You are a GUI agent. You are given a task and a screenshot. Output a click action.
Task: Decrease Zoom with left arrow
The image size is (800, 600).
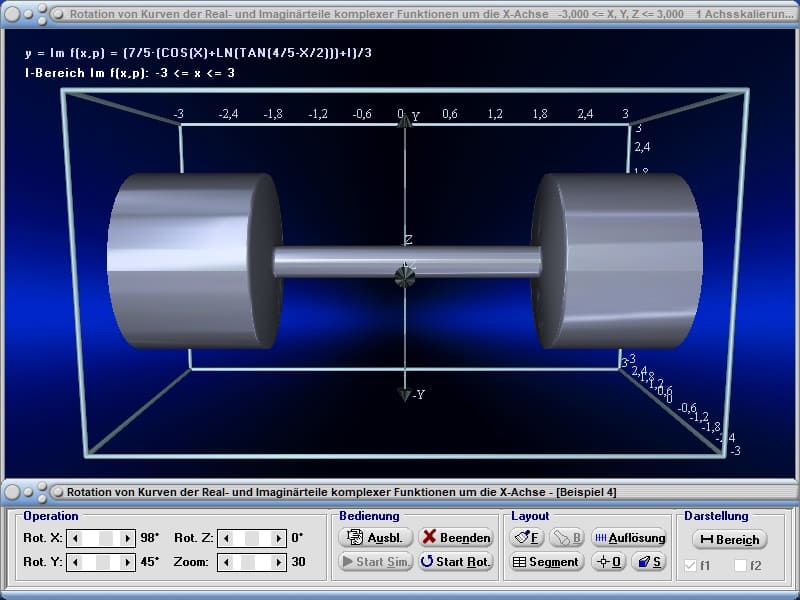[x=226, y=562]
